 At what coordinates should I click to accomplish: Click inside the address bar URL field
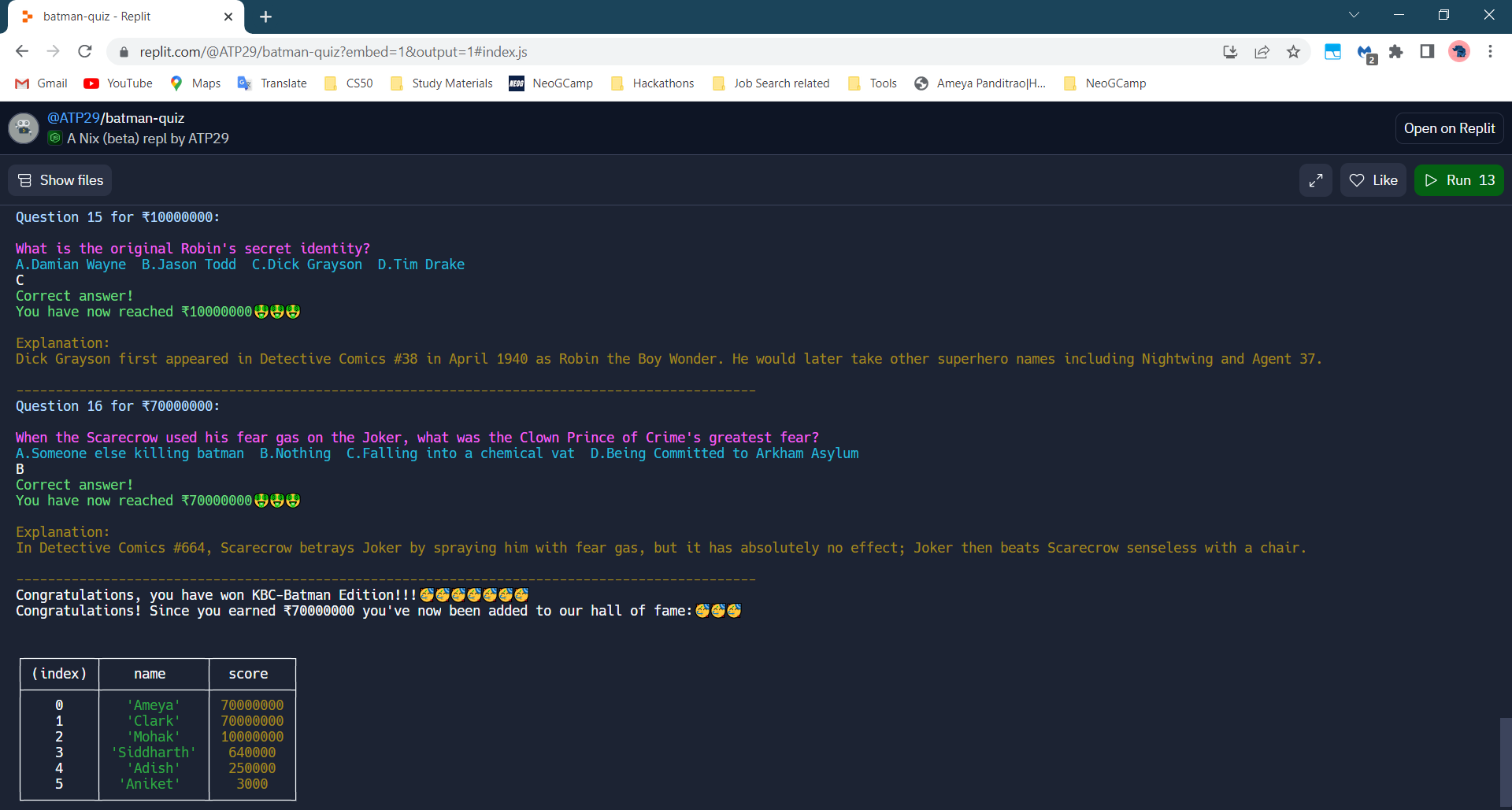[331, 52]
